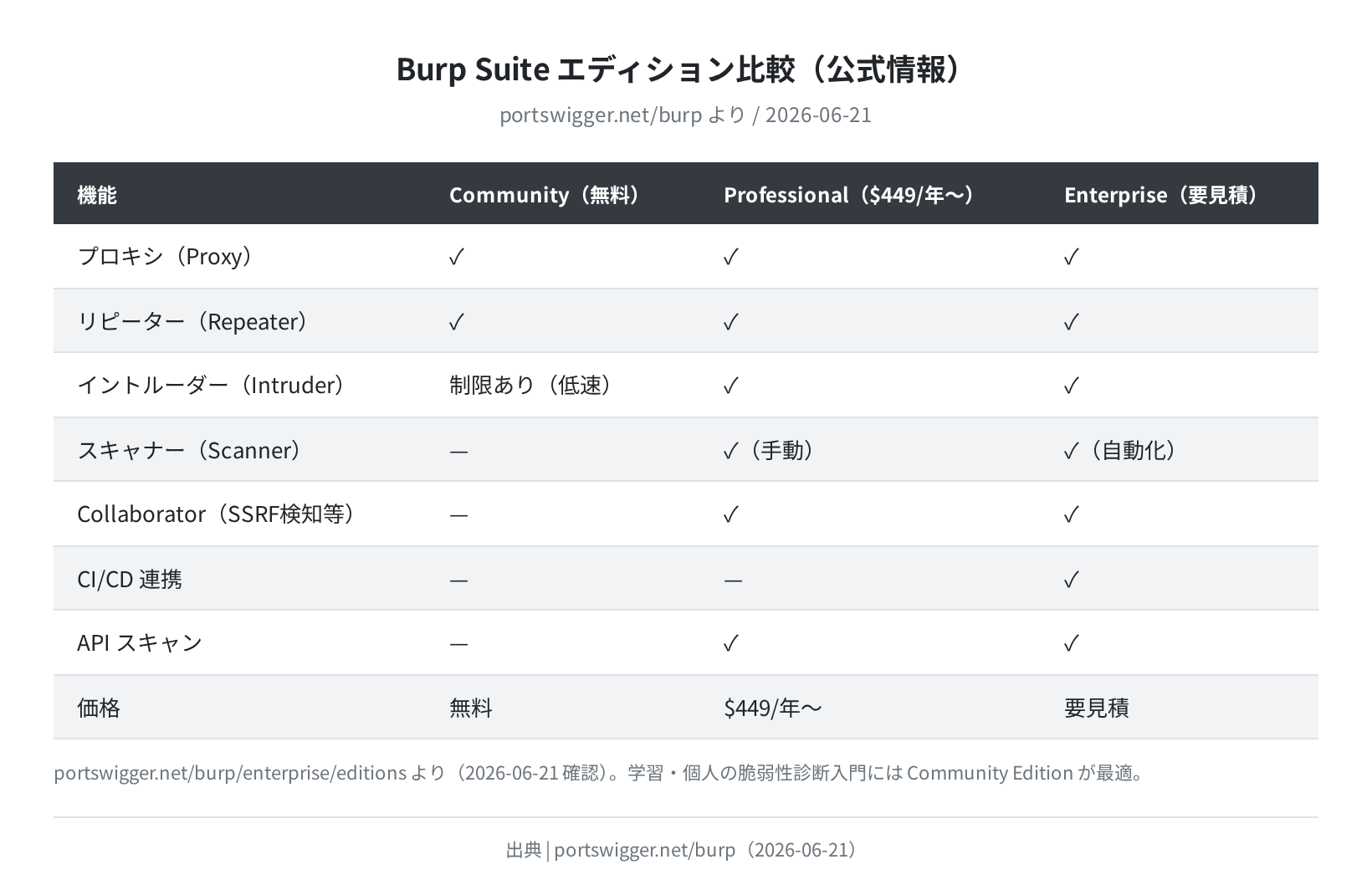Click the Professional checkmark in the Repeater row
The width and height of the screenshot is (1372, 895).
730,322
